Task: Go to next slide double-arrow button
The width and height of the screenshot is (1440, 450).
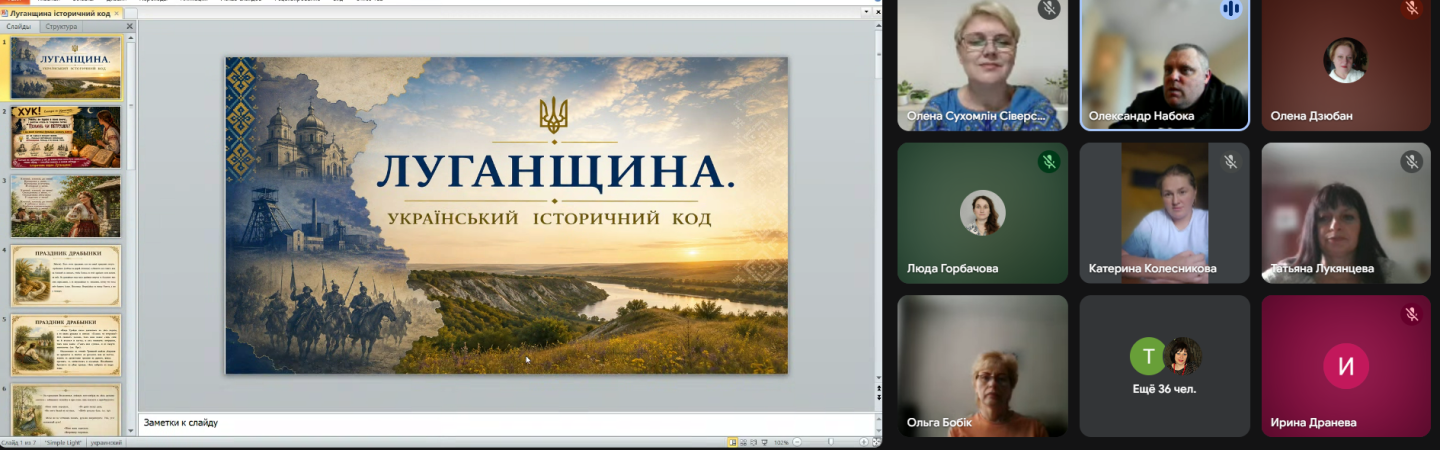Action: coord(878,398)
